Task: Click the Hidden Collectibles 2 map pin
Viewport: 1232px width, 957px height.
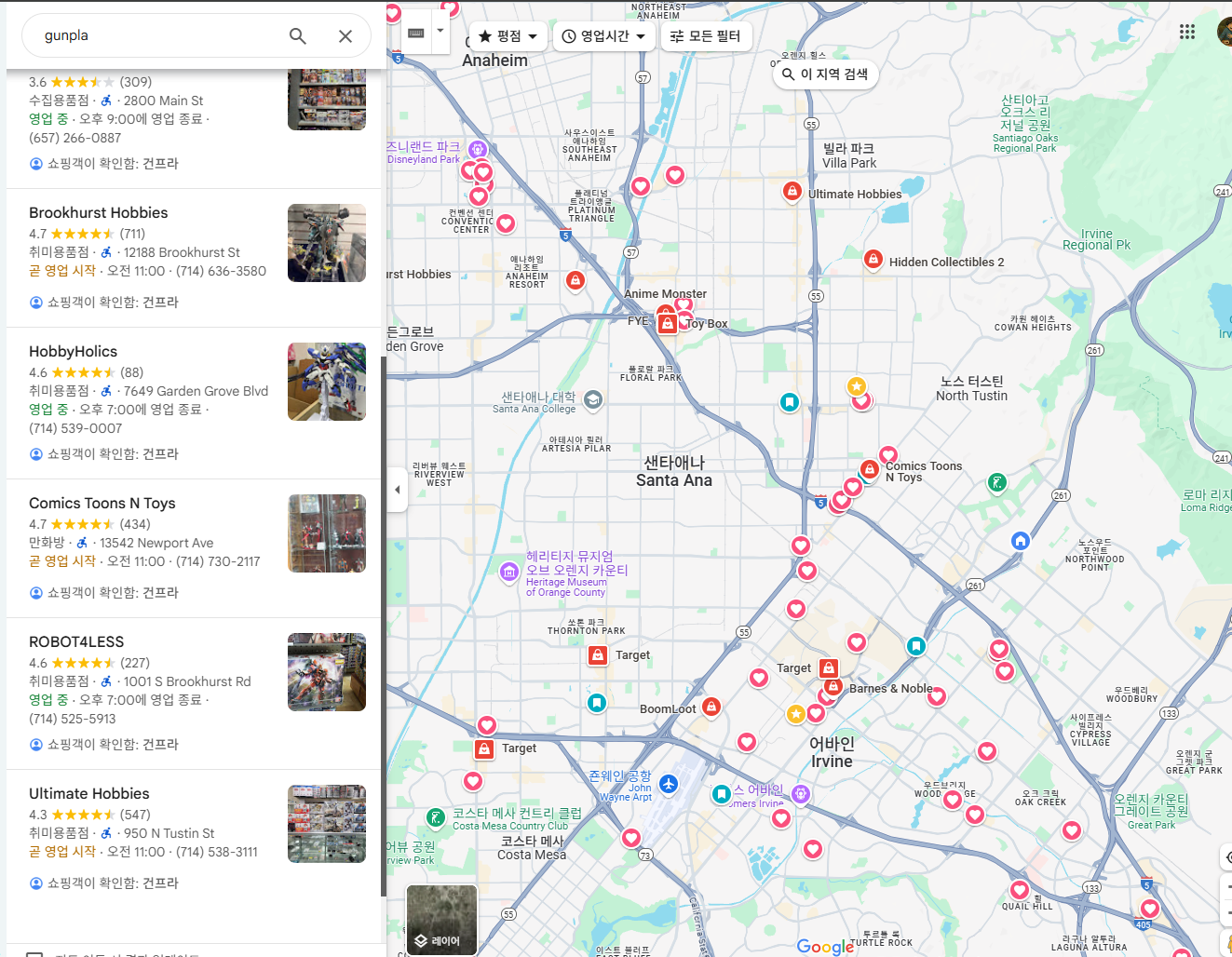Action: [x=873, y=260]
